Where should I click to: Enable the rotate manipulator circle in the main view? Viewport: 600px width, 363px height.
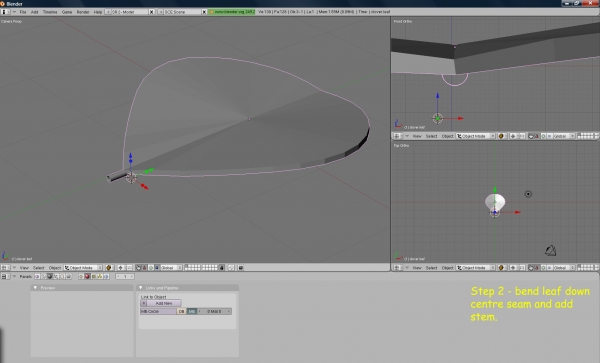[x=150, y=268]
